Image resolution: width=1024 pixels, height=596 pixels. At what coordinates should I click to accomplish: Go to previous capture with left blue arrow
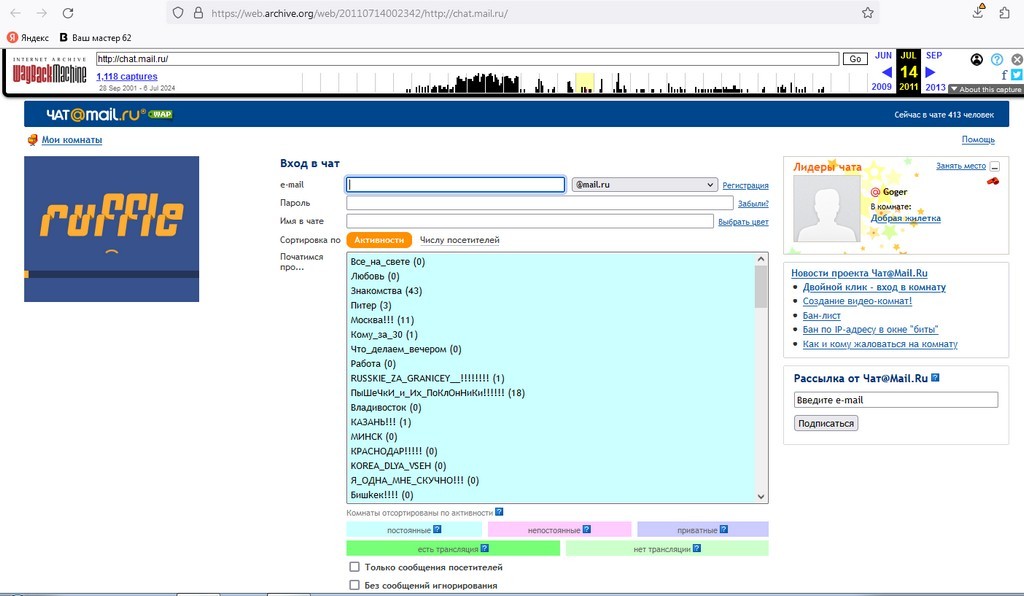pos(886,72)
